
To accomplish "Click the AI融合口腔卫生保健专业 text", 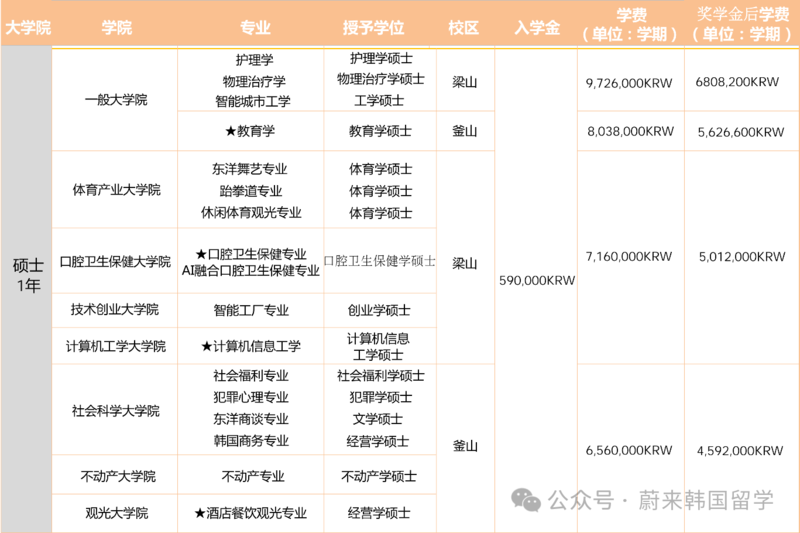I will (x=251, y=270).
